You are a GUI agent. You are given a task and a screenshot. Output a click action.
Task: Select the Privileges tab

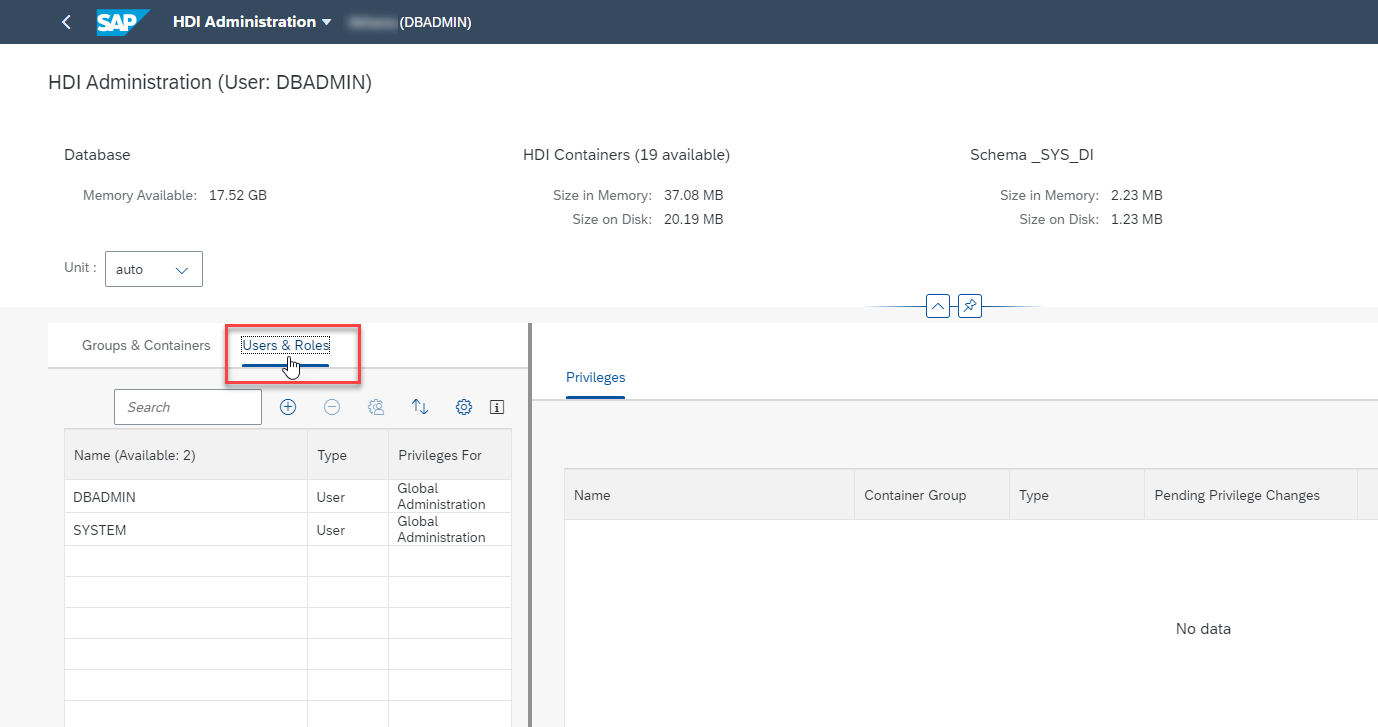pyautogui.click(x=596, y=378)
